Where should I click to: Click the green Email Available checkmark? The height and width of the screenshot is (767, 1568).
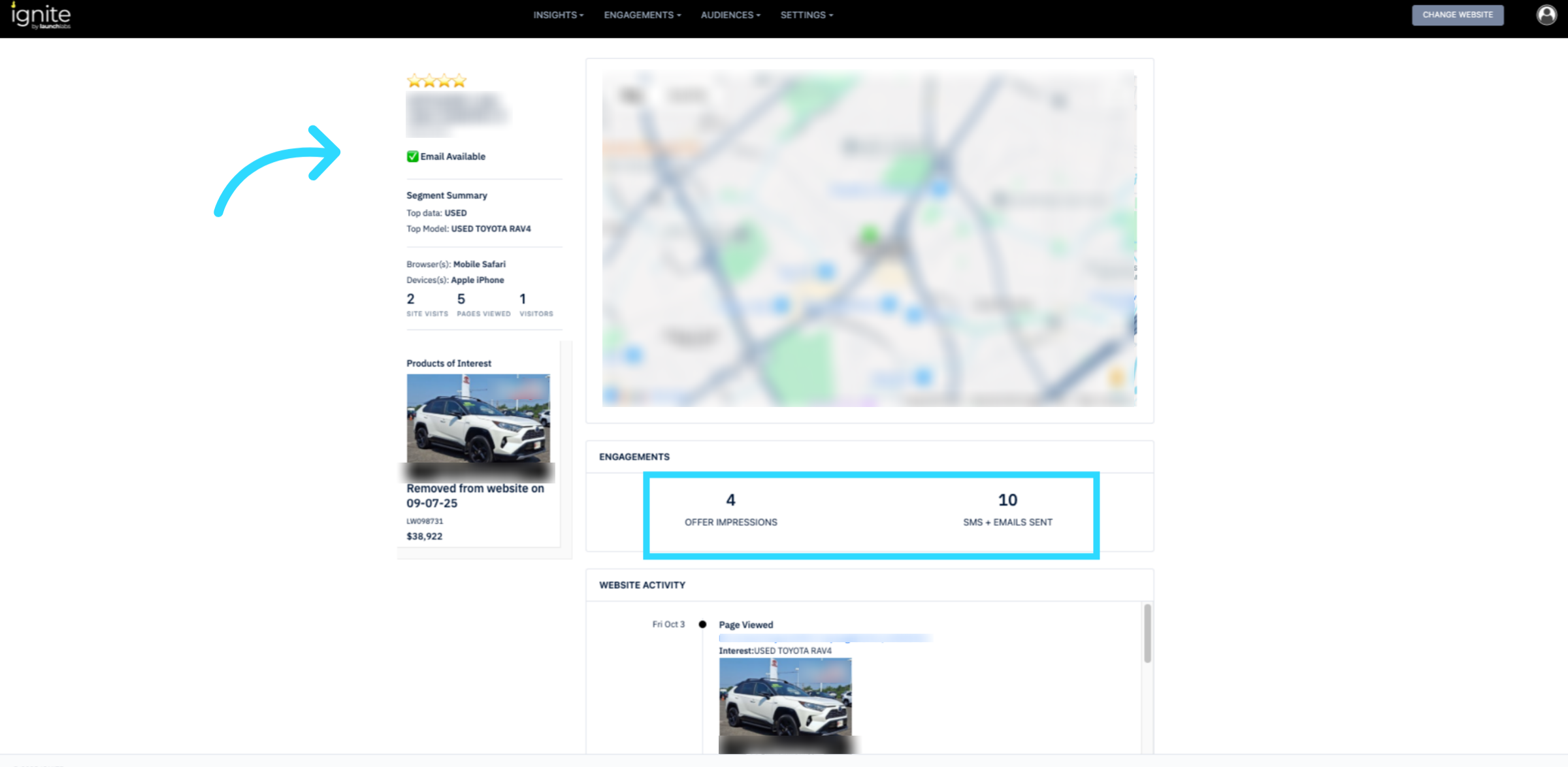click(412, 156)
